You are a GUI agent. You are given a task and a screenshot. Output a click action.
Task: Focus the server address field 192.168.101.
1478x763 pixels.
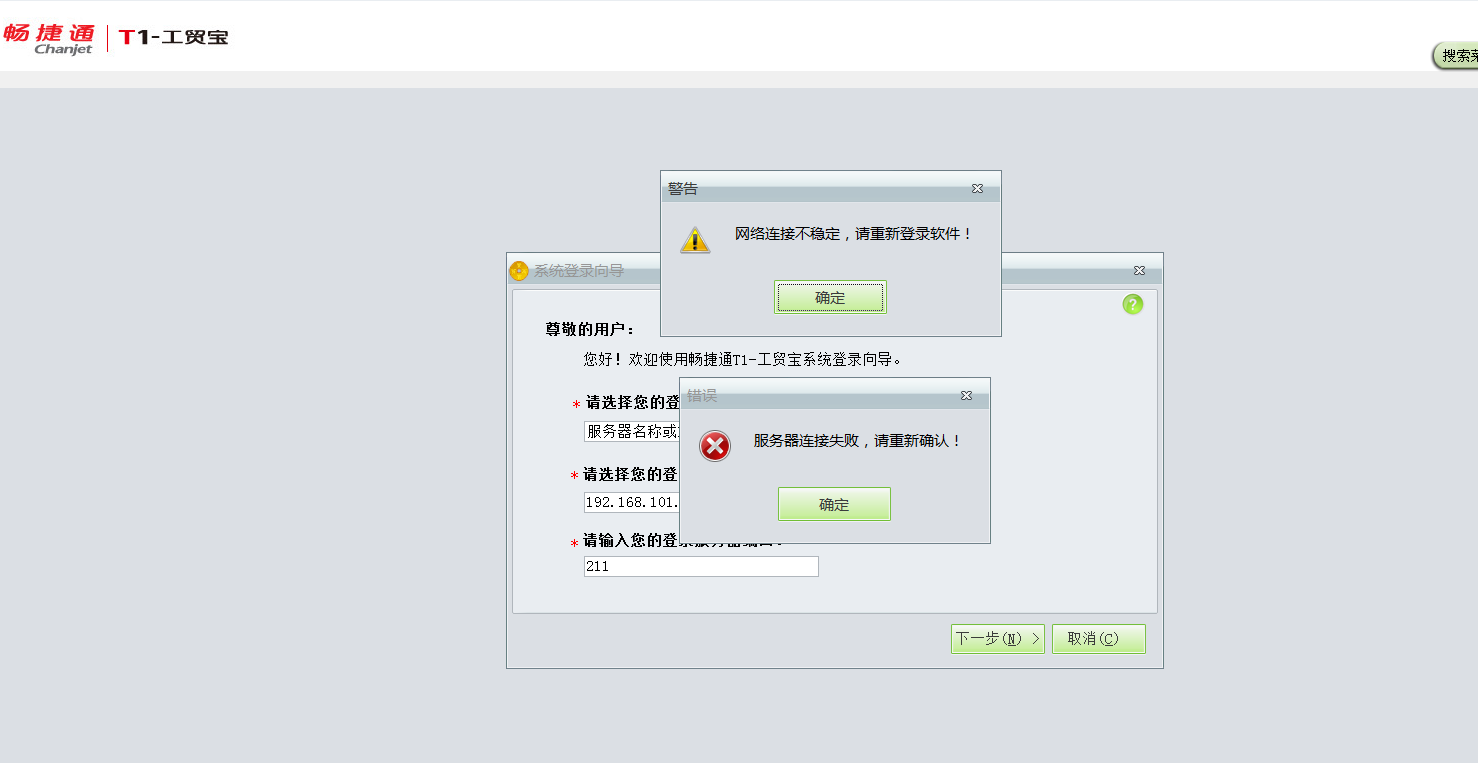pos(632,502)
